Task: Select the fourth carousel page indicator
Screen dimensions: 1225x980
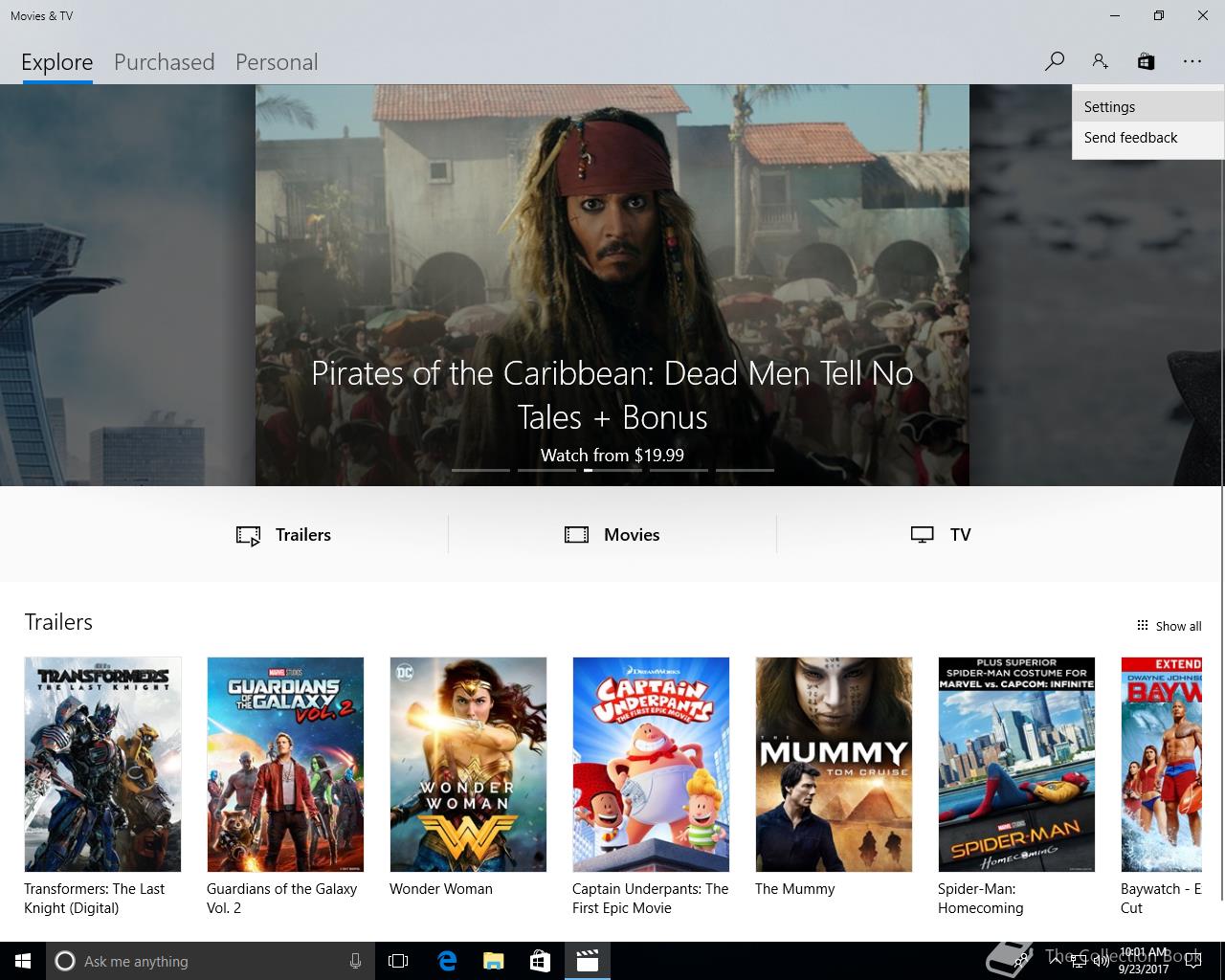Action: click(x=679, y=470)
